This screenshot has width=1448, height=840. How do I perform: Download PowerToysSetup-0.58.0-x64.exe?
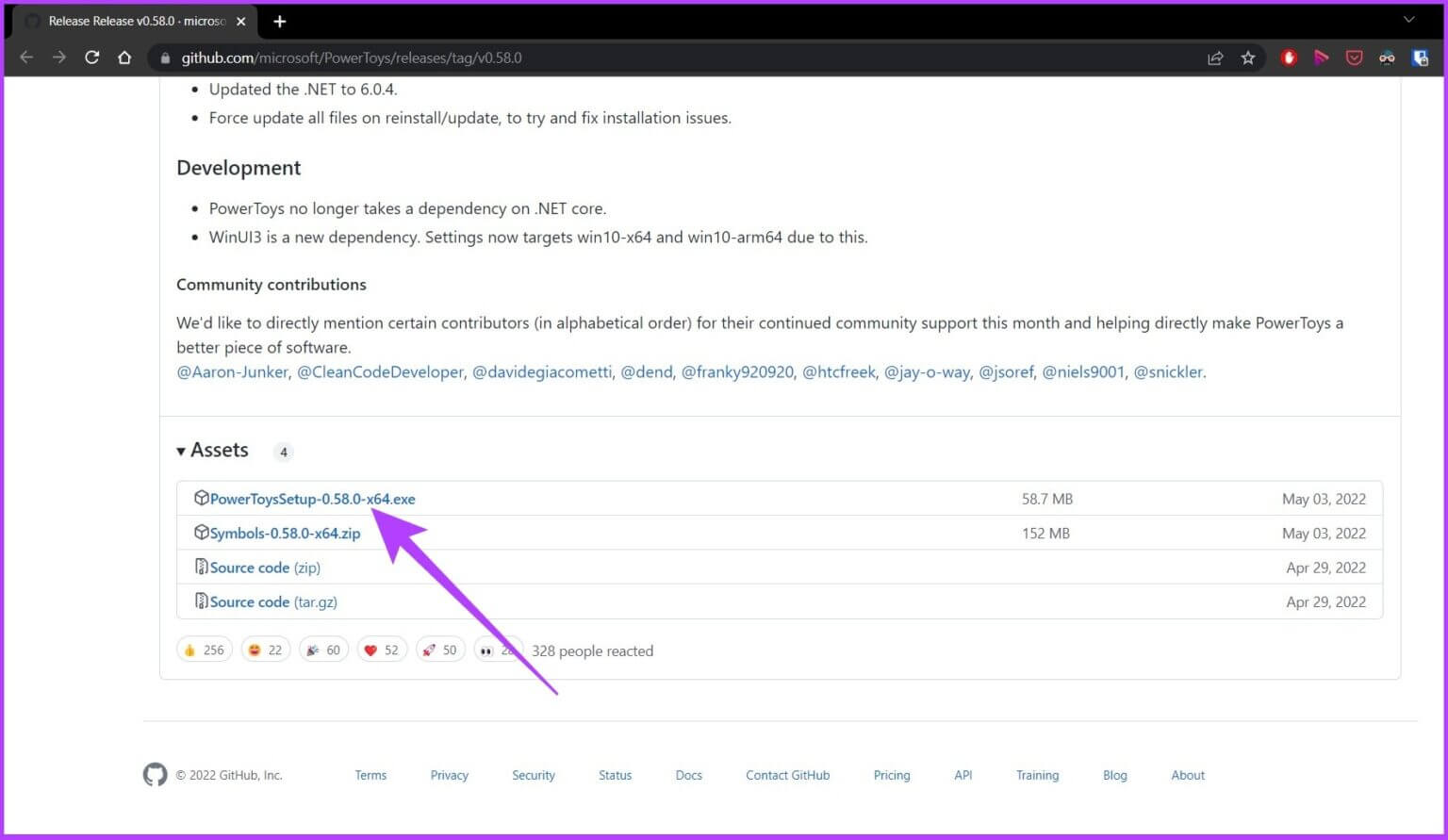(x=312, y=499)
